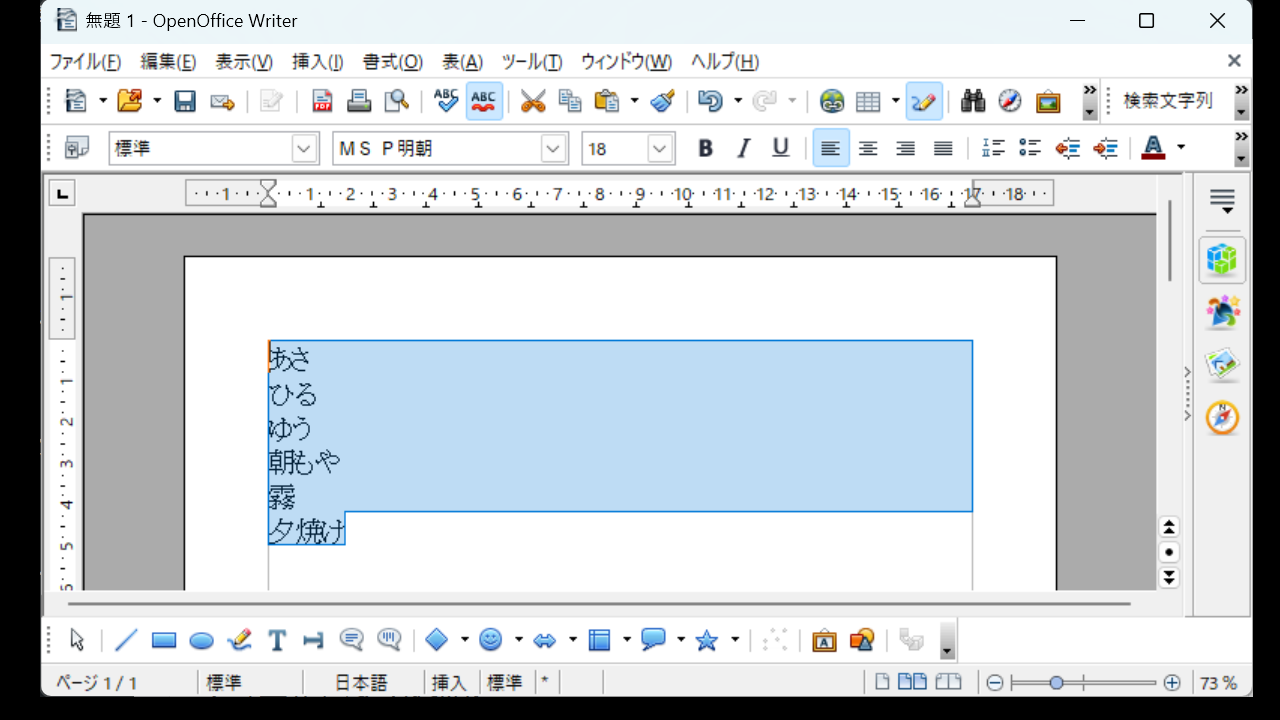Click the Hyperlink globe icon
Image resolution: width=1280 pixels, height=720 pixels.
click(832, 101)
